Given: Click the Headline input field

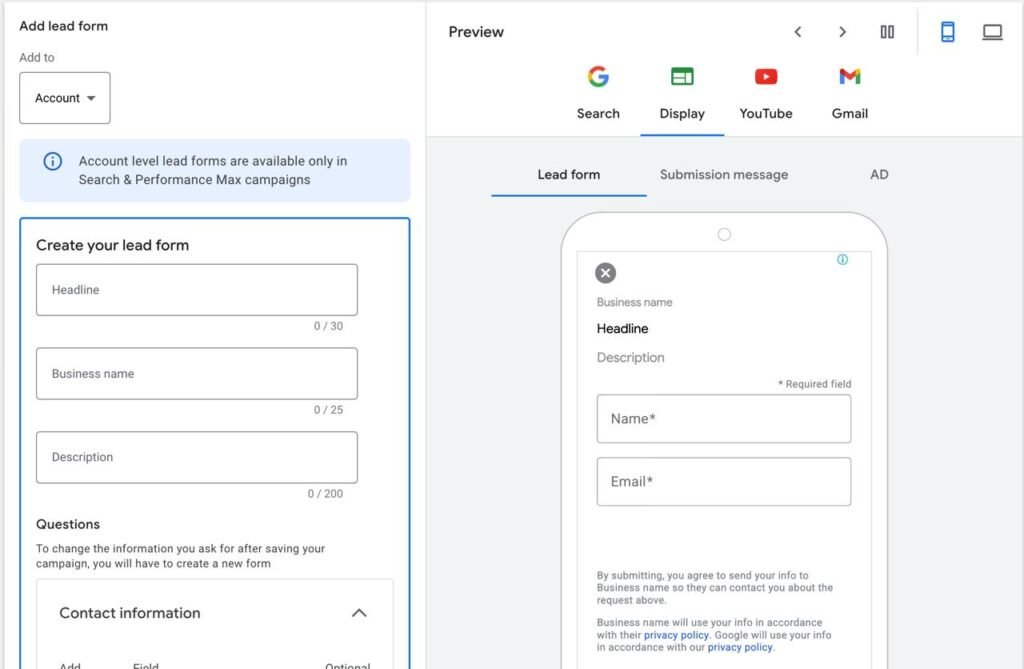Looking at the screenshot, I should tap(197, 290).
